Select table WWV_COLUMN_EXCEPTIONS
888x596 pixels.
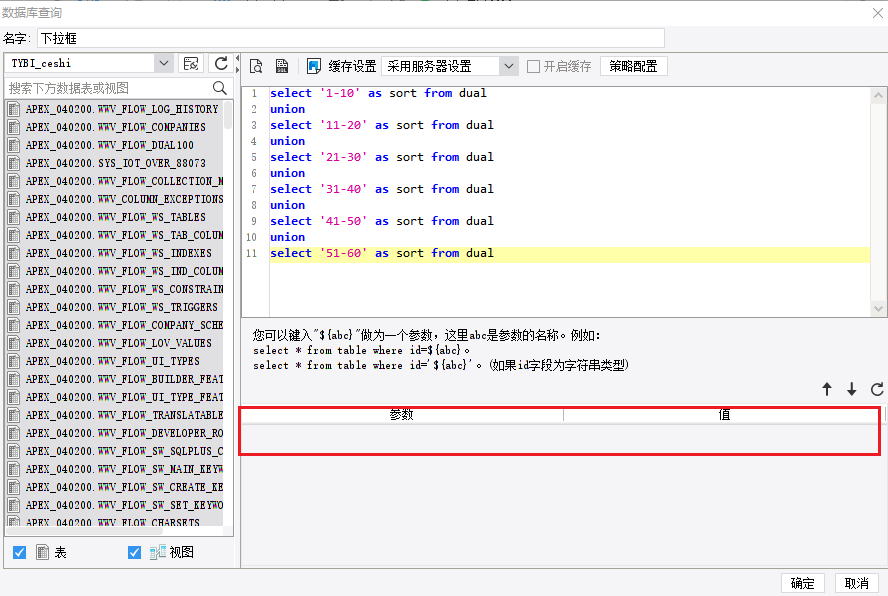point(124,199)
